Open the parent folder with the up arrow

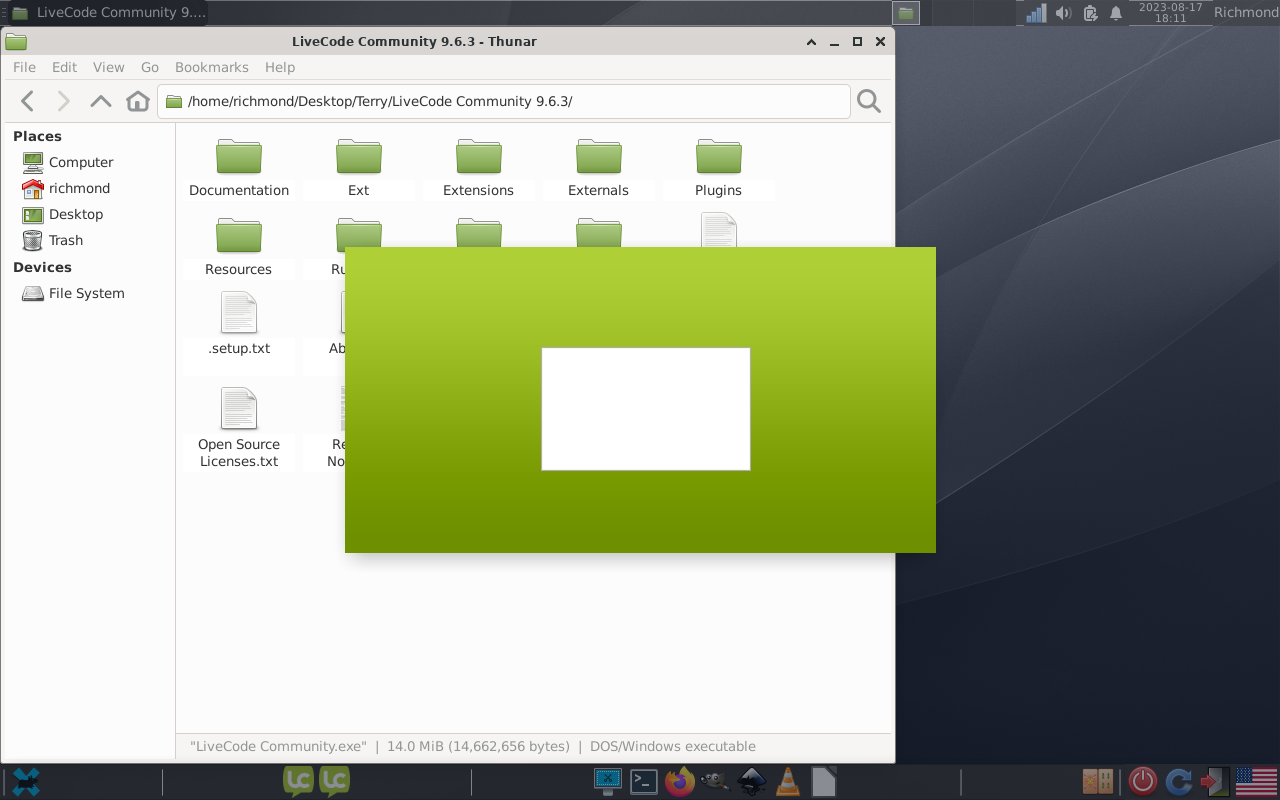pyautogui.click(x=100, y=101)
